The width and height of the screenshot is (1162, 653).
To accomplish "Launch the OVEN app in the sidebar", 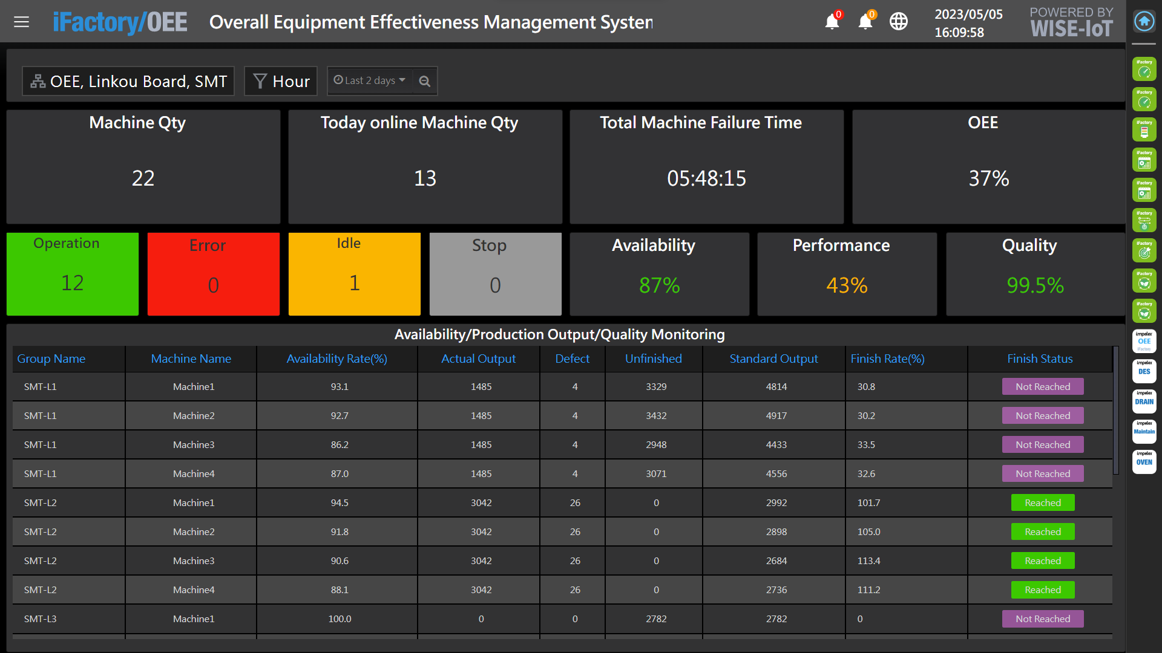I will [1144, 462].
